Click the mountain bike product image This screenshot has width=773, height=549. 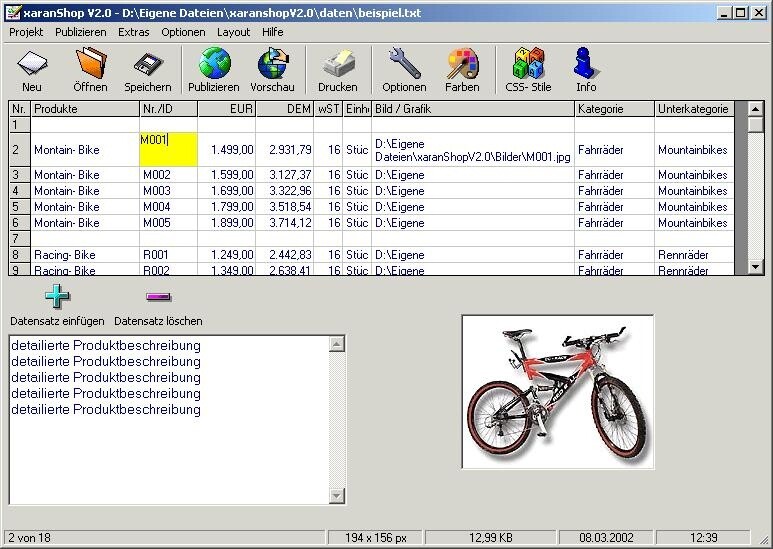click(557, 392)
